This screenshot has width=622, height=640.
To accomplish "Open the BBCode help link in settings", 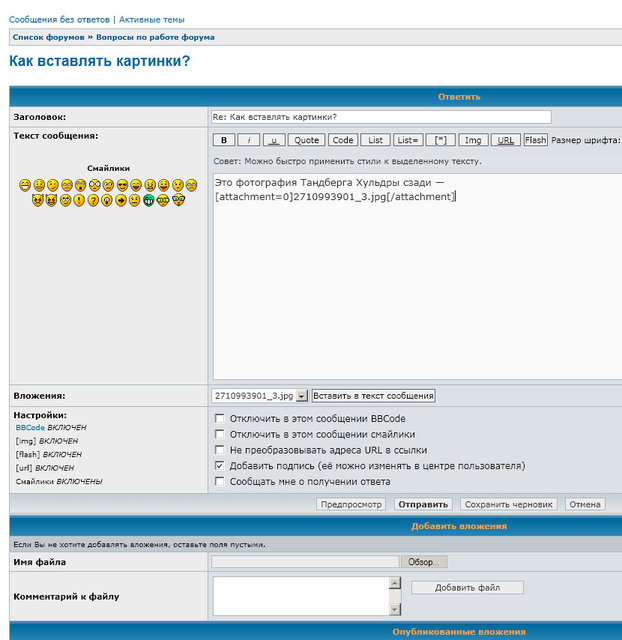I will coord(30,427).
